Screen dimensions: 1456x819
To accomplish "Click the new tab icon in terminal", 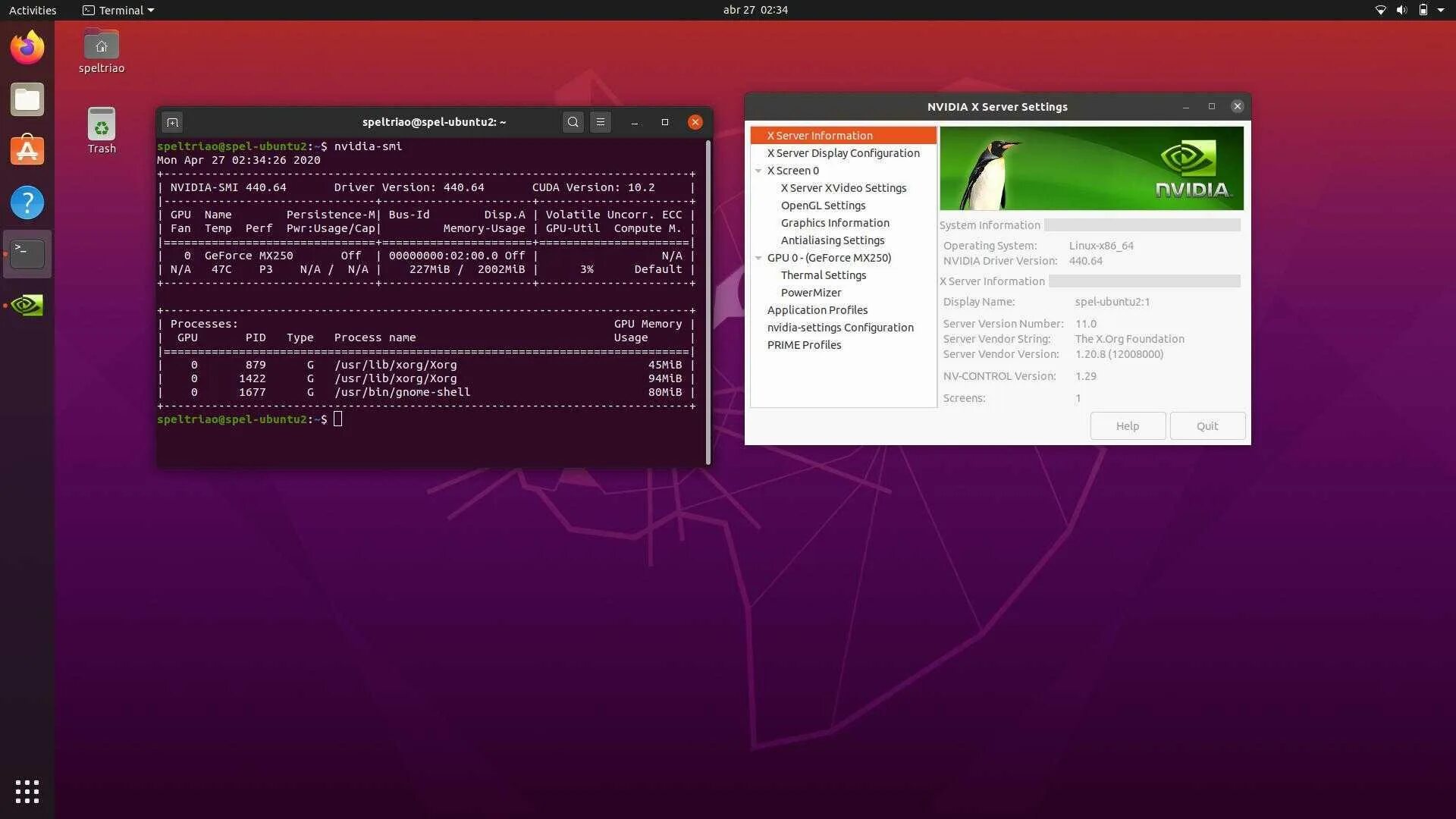I will pyautogui.click(x=172, y=122).
